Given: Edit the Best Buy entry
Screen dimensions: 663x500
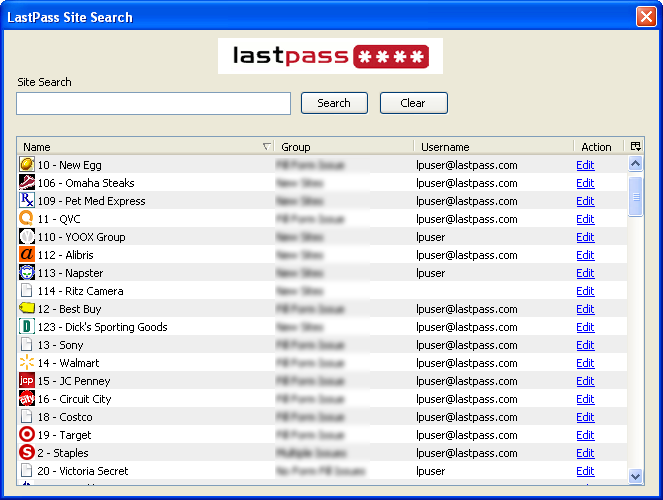Looking at the screenshot, I should click(x=585, y=309).
